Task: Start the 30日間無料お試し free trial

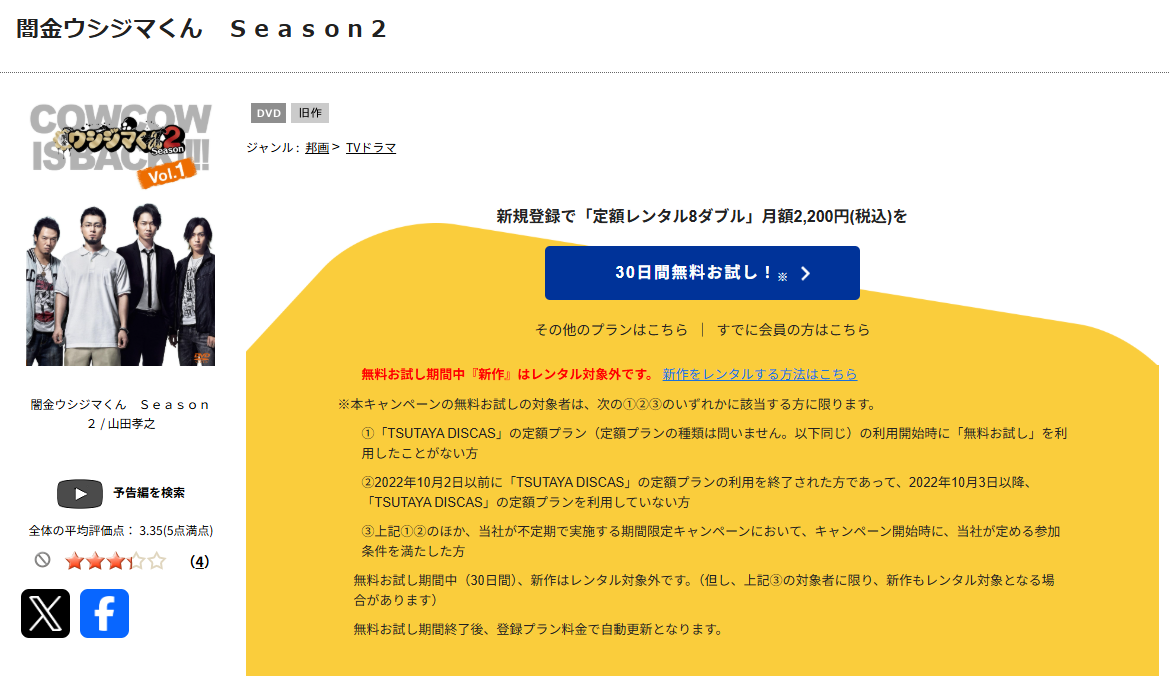Action: pos(701,273)
